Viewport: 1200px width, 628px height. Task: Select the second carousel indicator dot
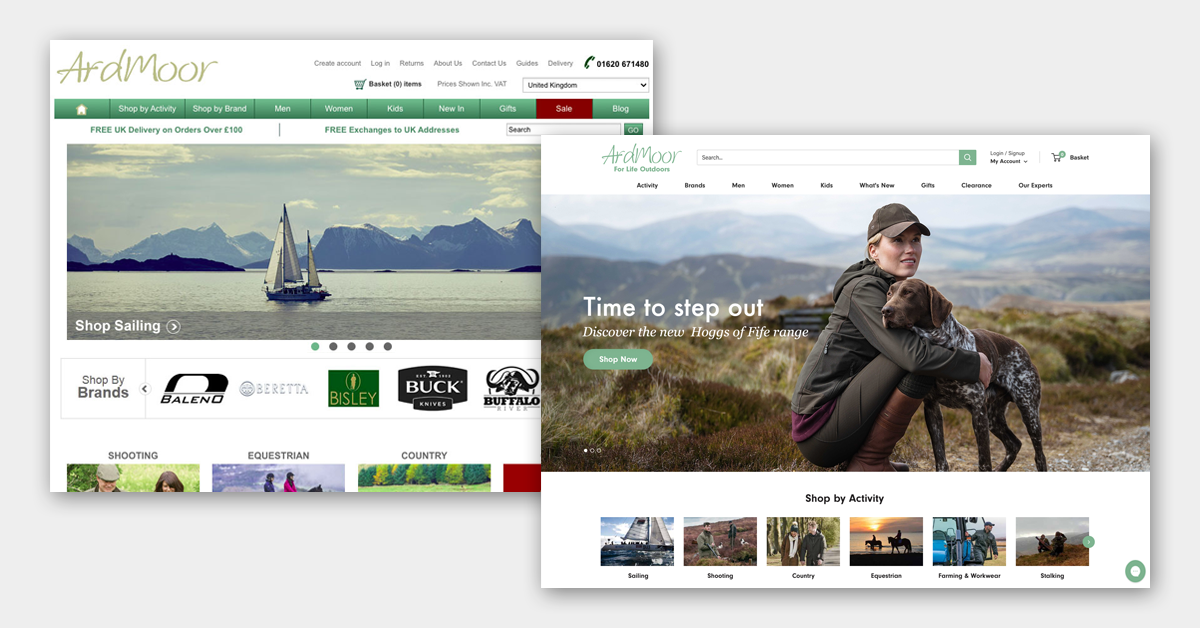[333, 346]
